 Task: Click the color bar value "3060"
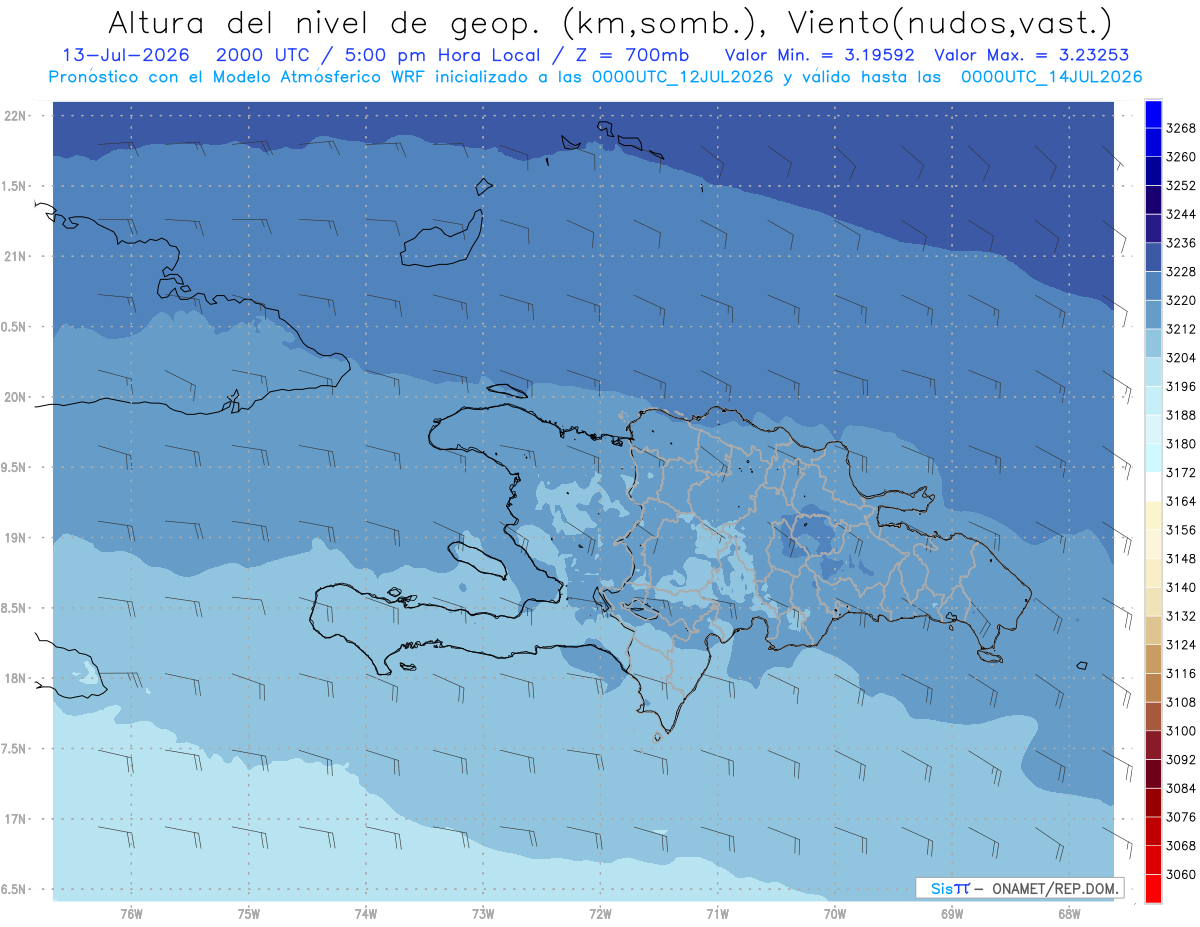pyautogui.click(x=1181, y=875)
